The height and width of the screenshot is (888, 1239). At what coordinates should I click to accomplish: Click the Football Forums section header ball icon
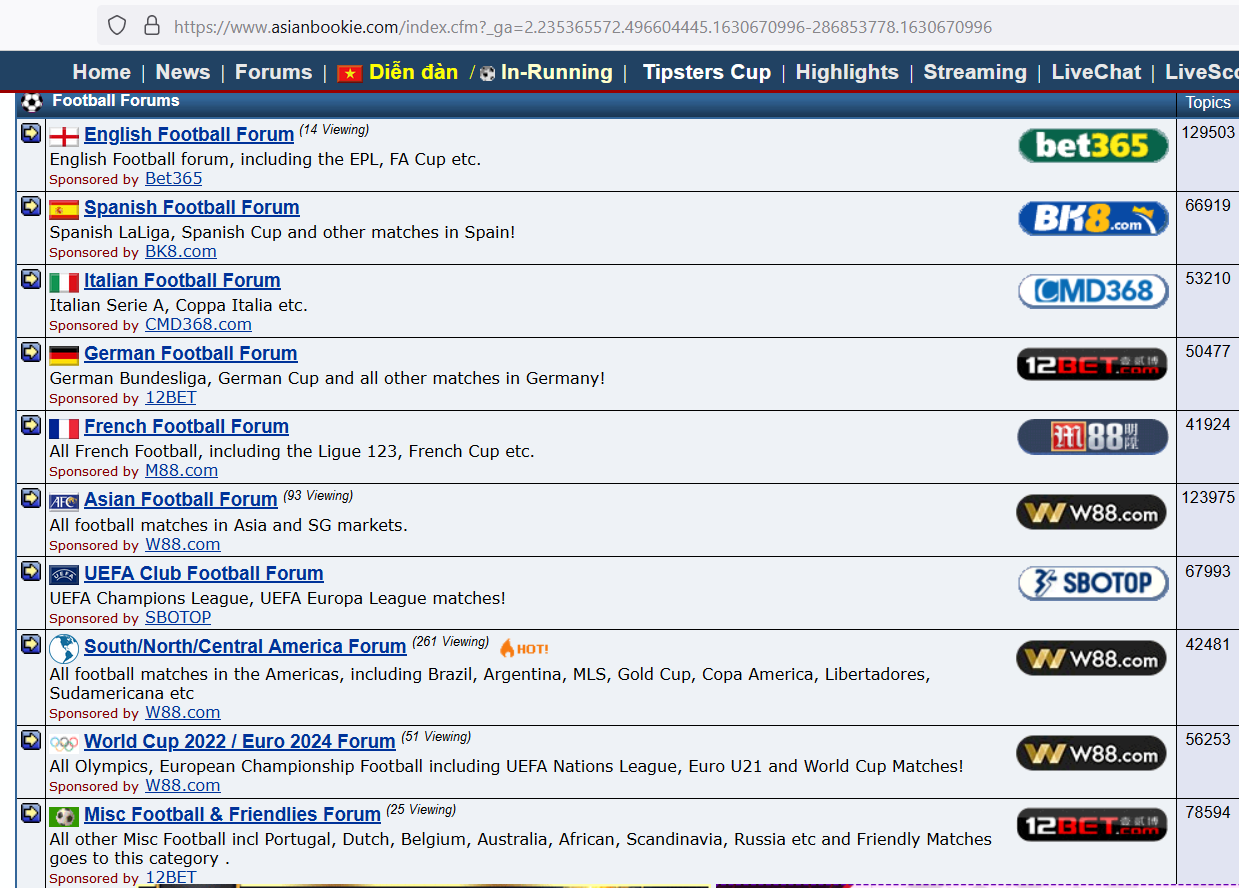pyautogui.click(x=32, y=101)
